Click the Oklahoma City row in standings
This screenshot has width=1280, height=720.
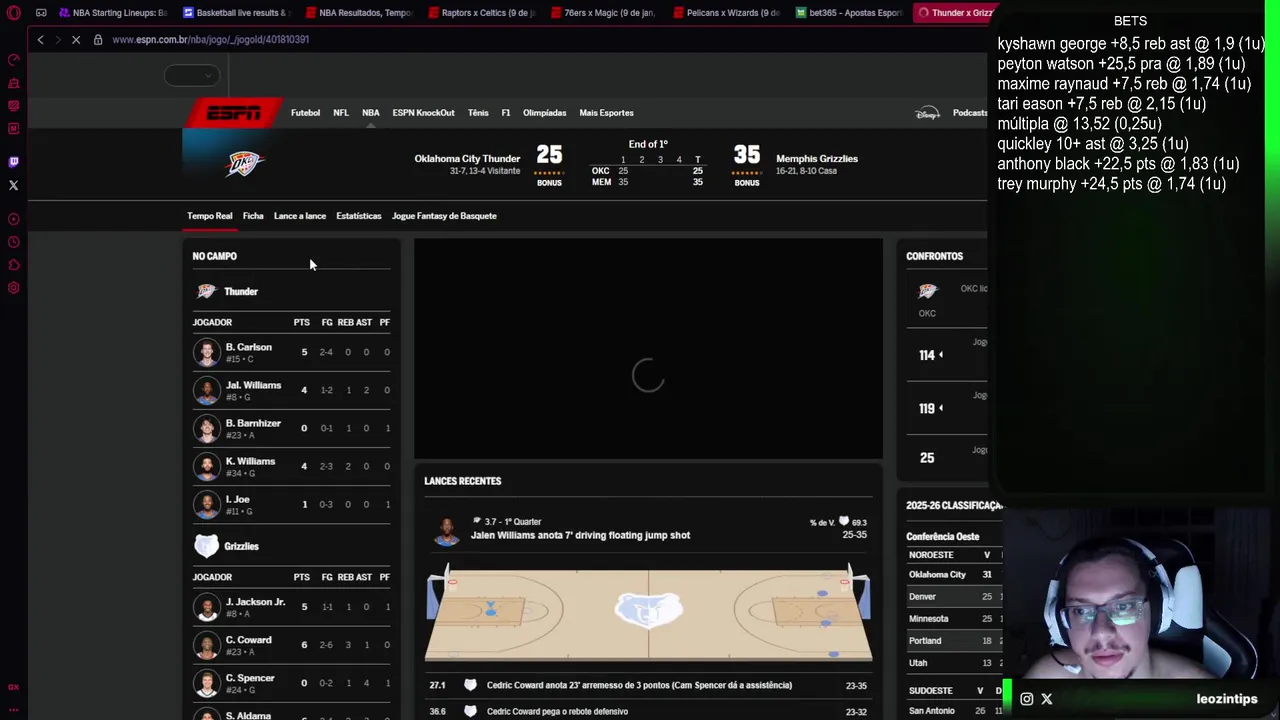coord(953,575)
